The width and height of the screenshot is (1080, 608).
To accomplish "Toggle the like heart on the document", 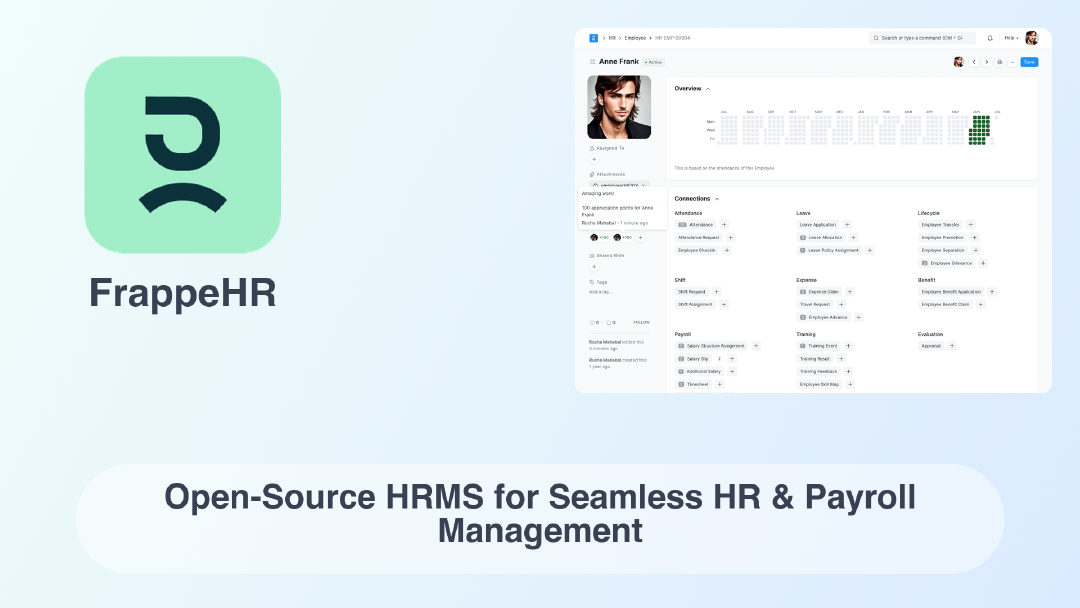I will [x=591, y=322].
